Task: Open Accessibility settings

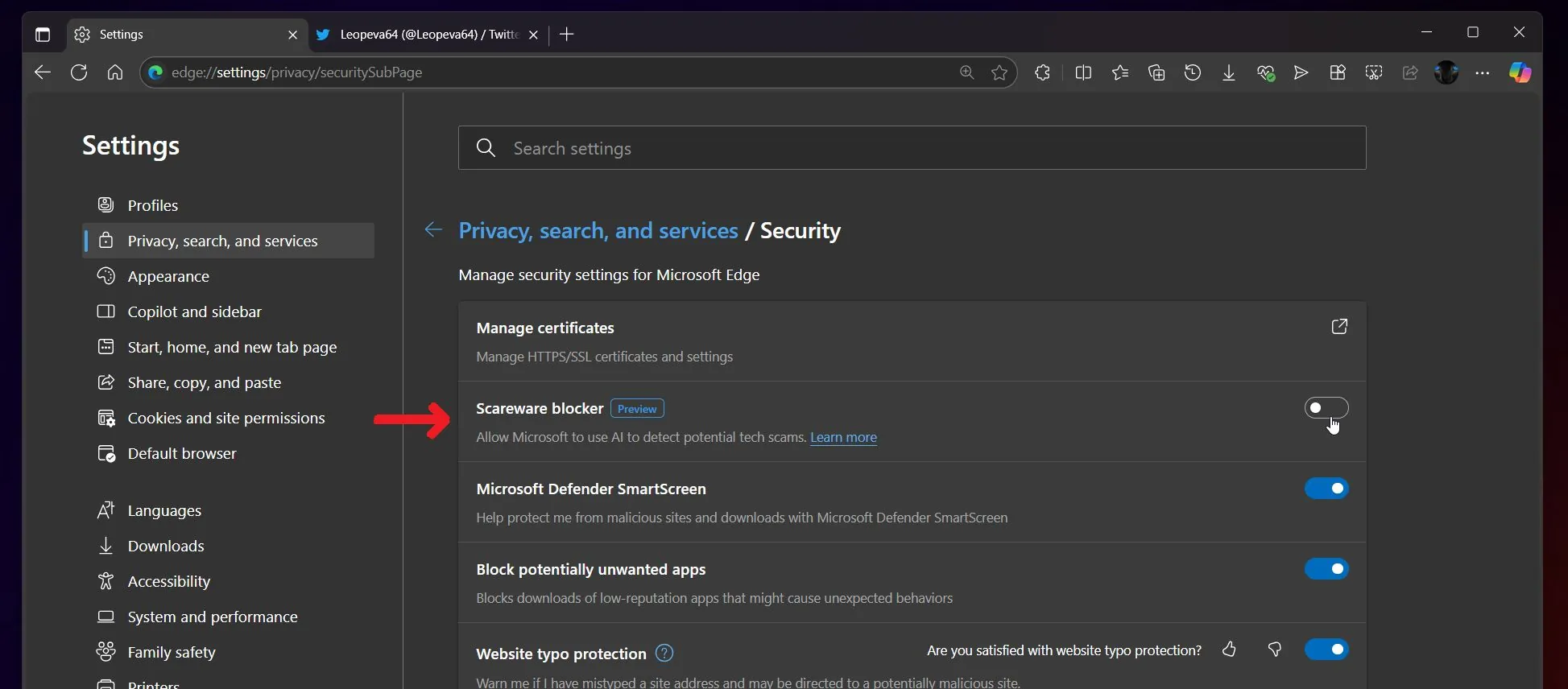Action: (x=228, y=581)
